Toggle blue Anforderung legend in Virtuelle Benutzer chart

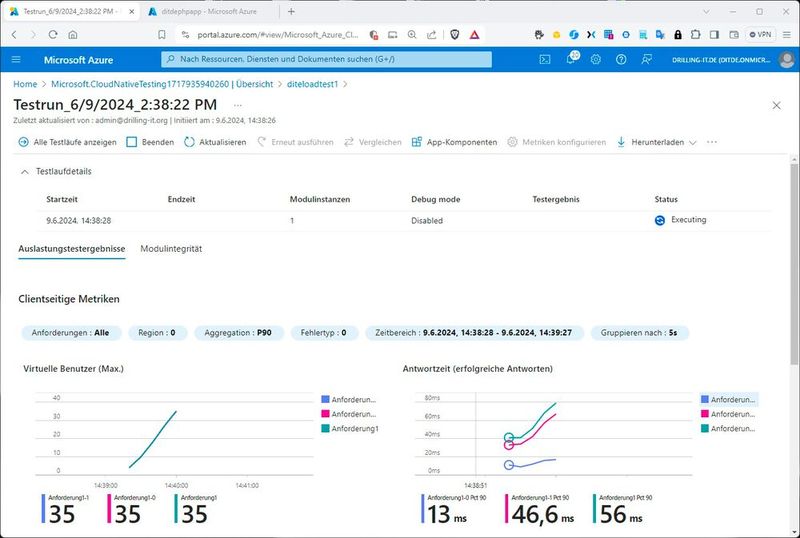pos(349,400)
